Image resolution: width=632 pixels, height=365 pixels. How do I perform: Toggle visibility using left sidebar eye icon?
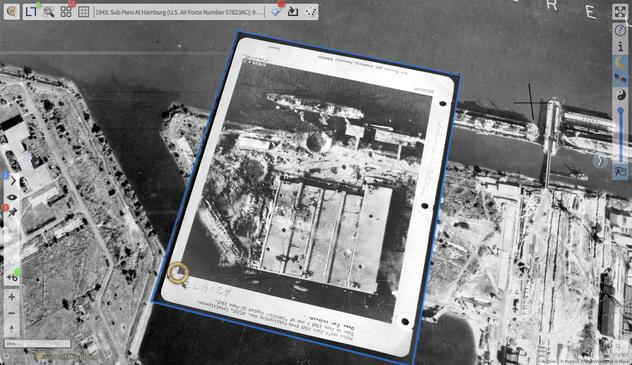[12, 197]
